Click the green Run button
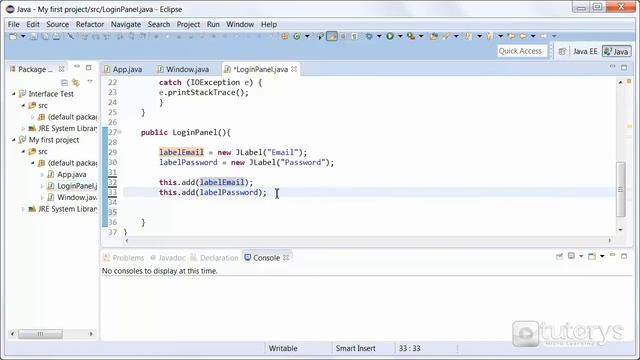 (x=390, y=37)
